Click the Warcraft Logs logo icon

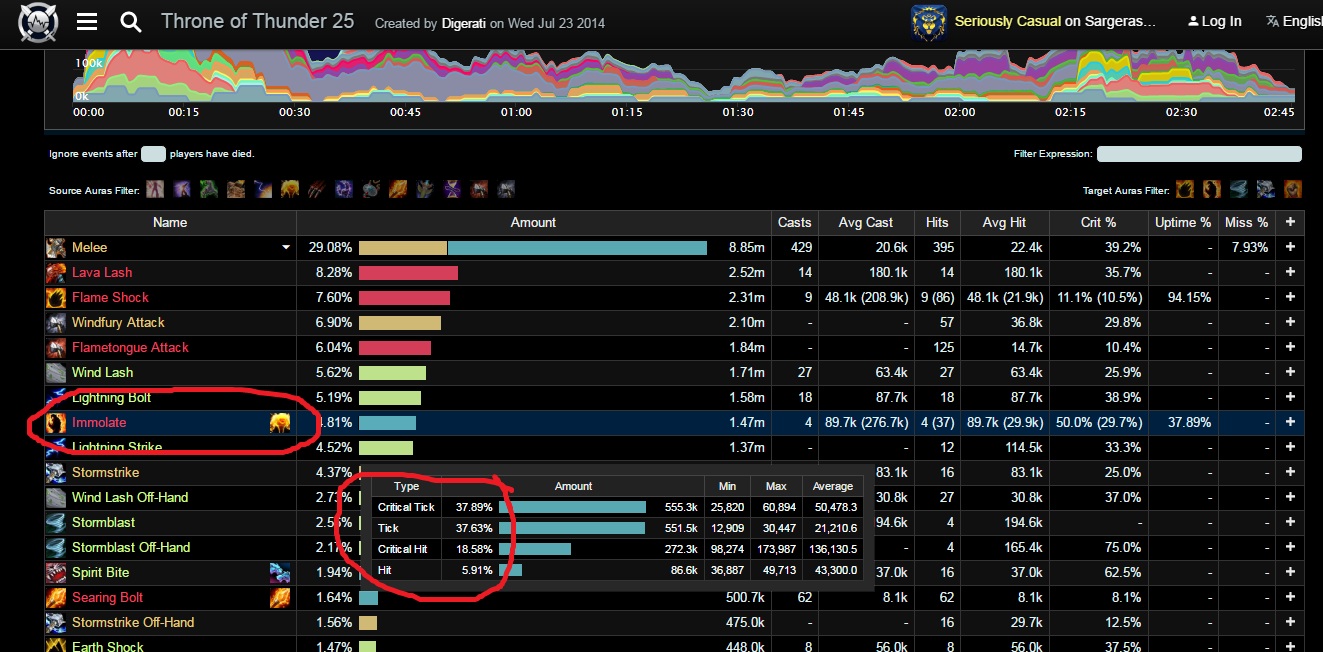(38, 21)
